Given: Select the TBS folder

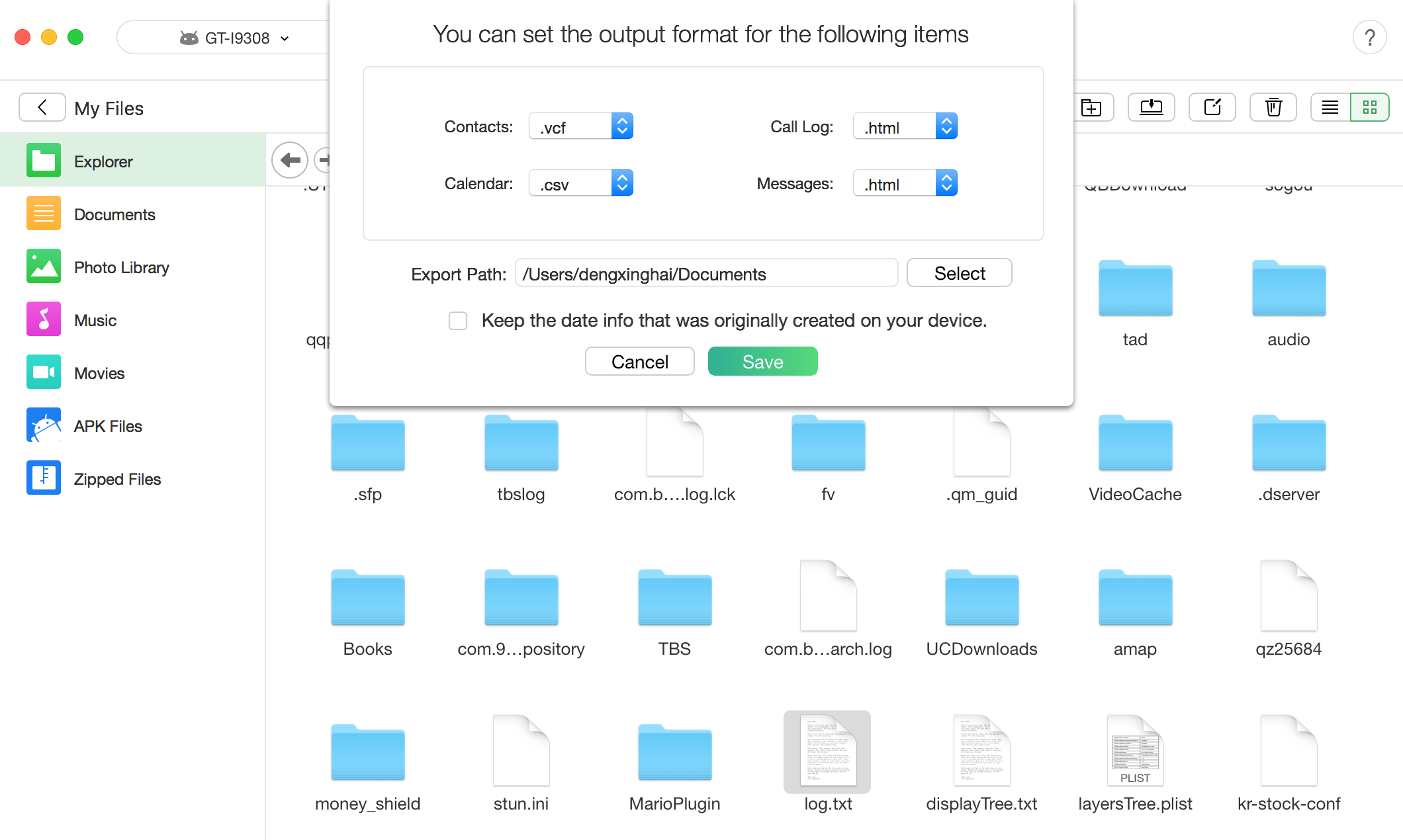Looking at the screenshot, I should tap(674, 598).
